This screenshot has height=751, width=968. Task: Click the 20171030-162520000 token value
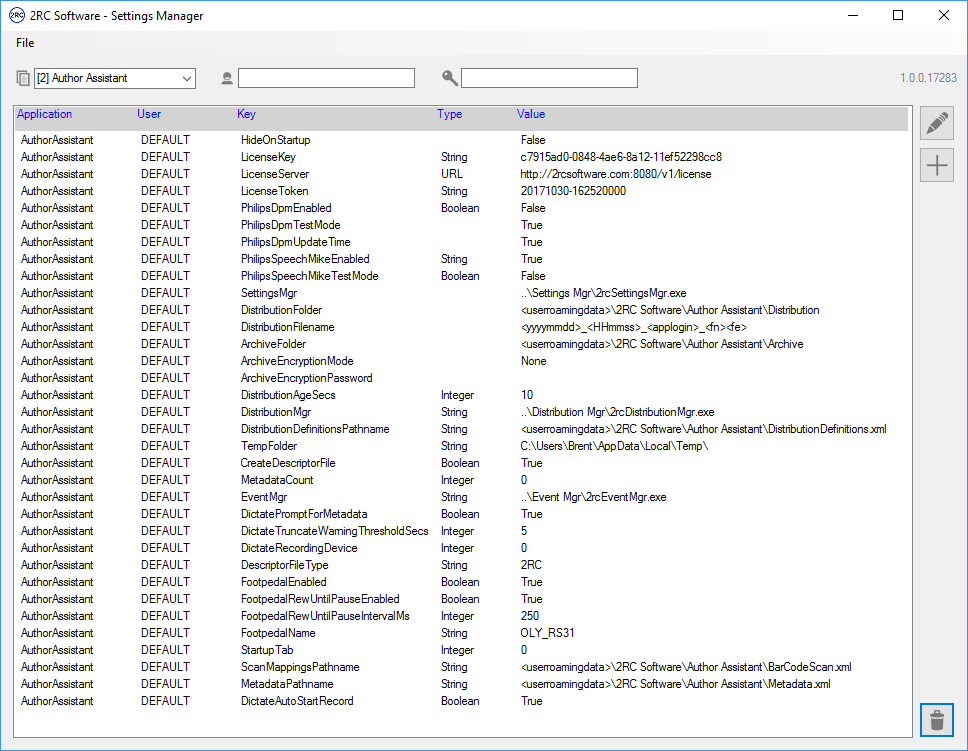click(573, 191)
